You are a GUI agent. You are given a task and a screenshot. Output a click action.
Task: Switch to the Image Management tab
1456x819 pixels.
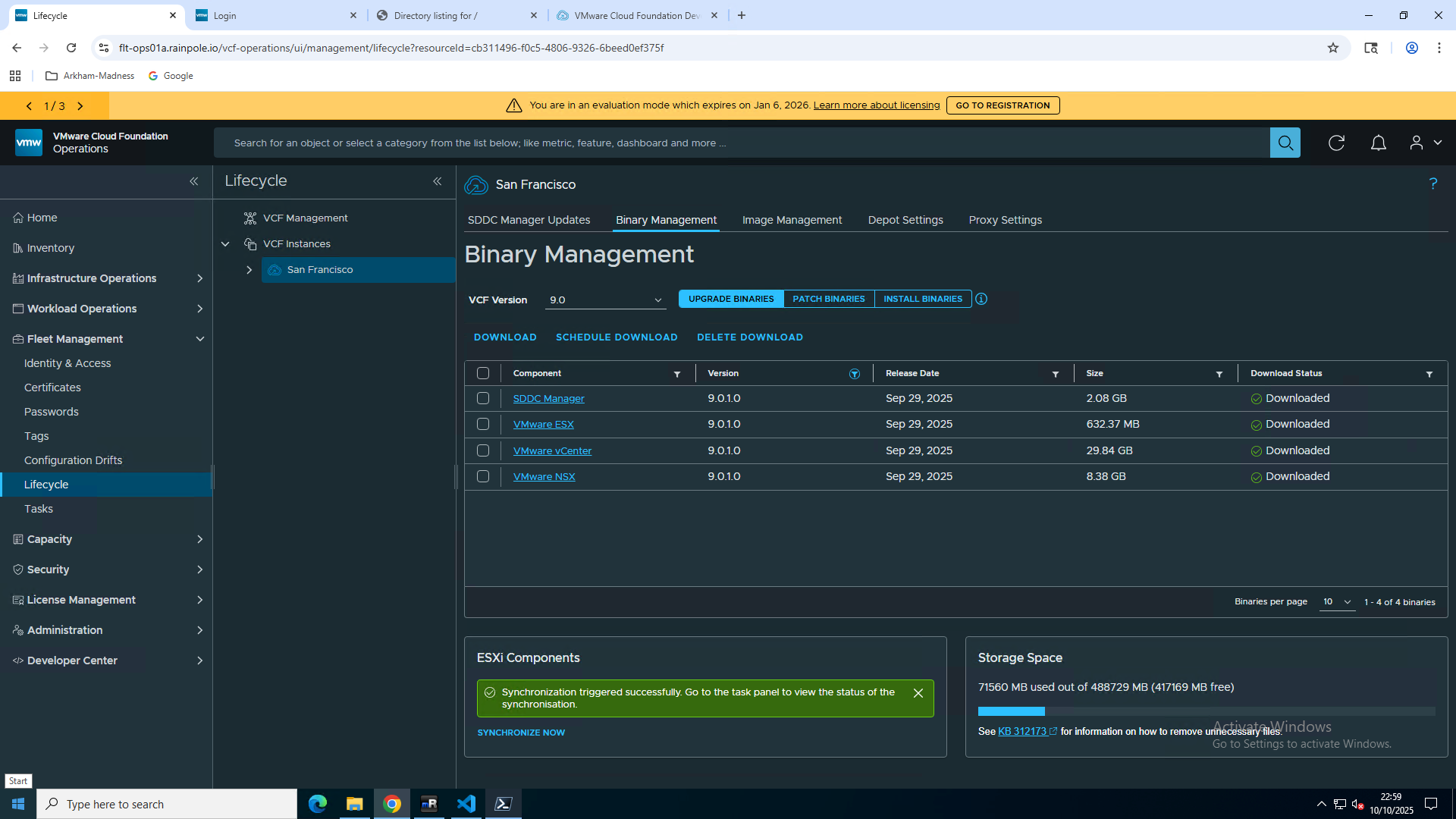coord(792,220)
